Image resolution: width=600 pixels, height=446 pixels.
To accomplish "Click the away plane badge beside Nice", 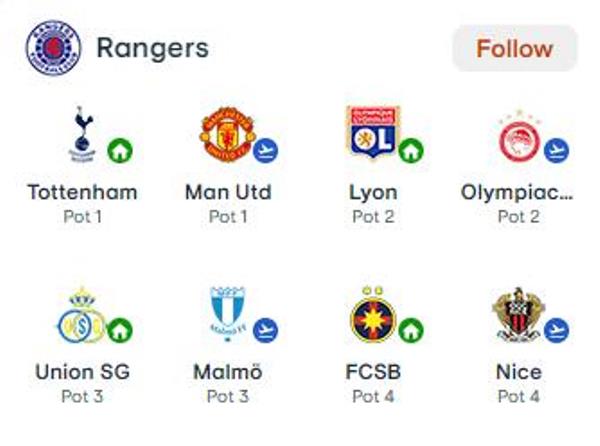I will coord(556,330).
